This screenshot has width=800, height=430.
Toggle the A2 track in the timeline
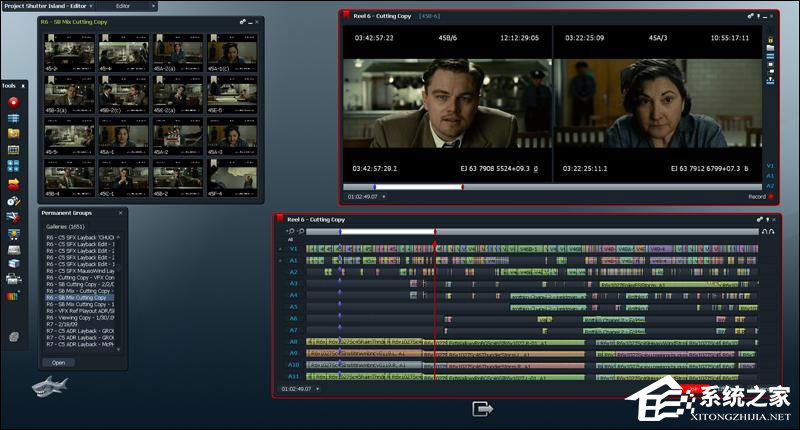(x=293, y=272)
